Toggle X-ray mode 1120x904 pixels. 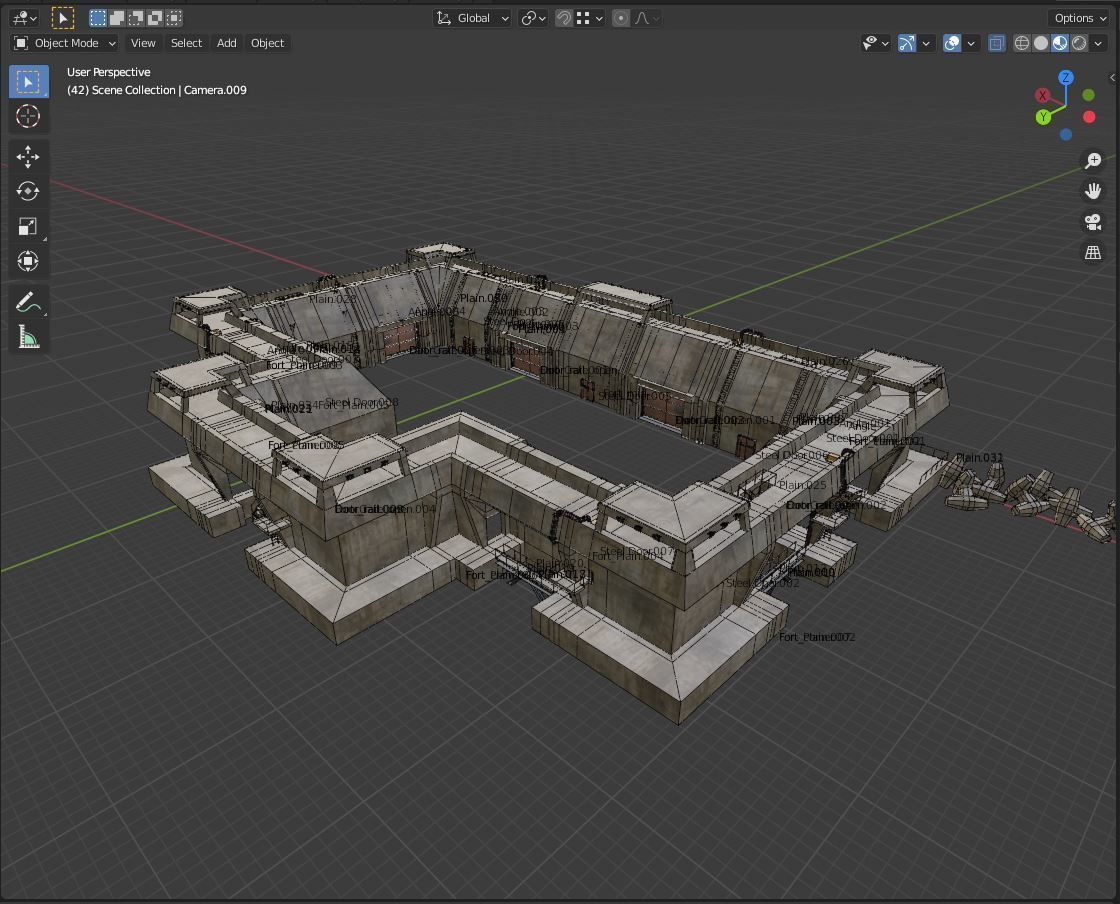(996, 44)
